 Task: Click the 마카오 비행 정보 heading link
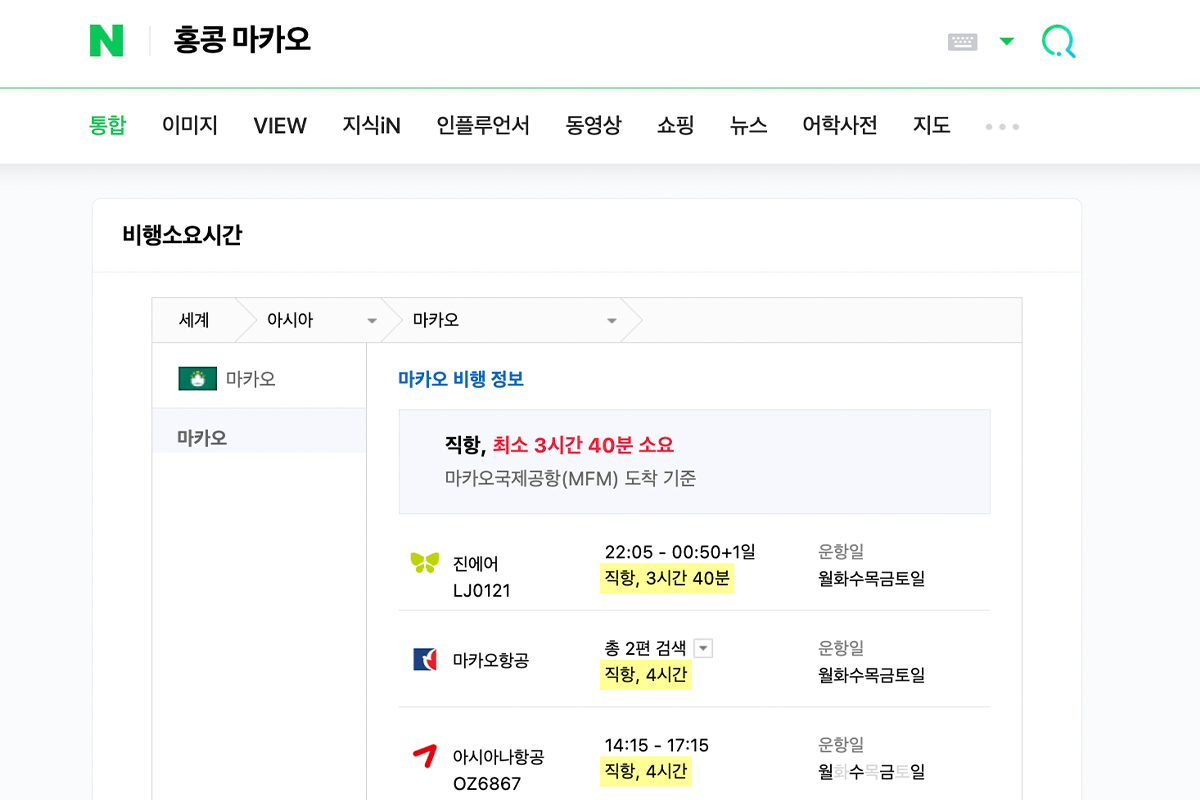461,379
